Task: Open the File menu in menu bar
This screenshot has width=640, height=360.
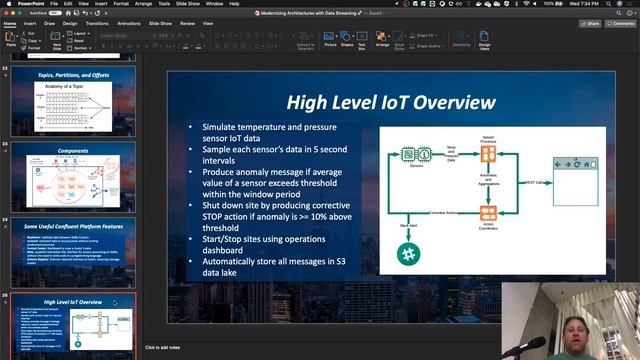Action: [54, 4]
